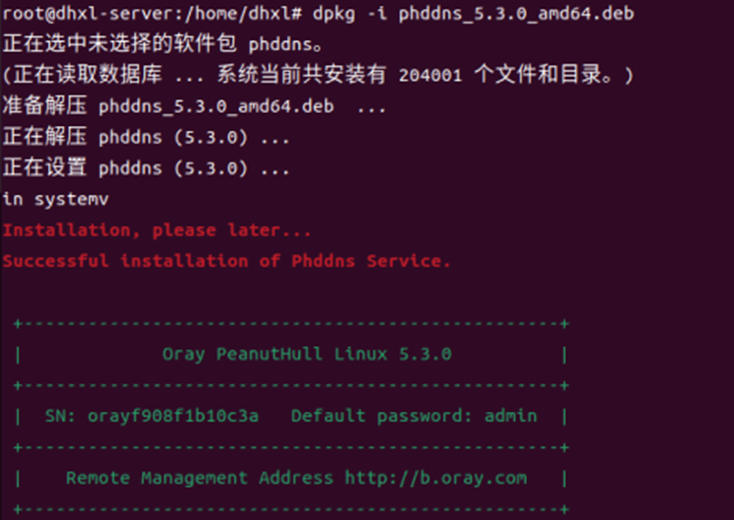Click the 'Oray PeanutHull Linux 5.3.0' banner title
This screenshot has height=520, width=734.
tap(306, 354)
